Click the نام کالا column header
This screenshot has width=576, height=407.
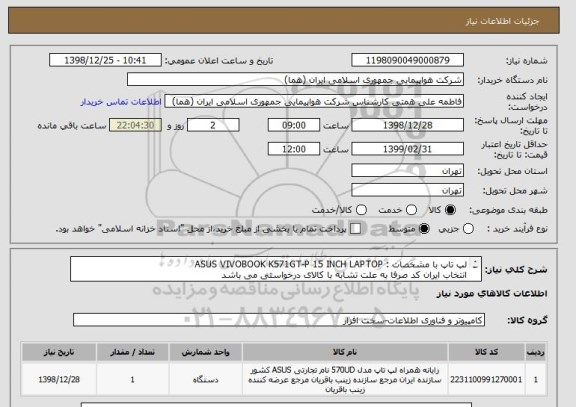pos(345,352)
